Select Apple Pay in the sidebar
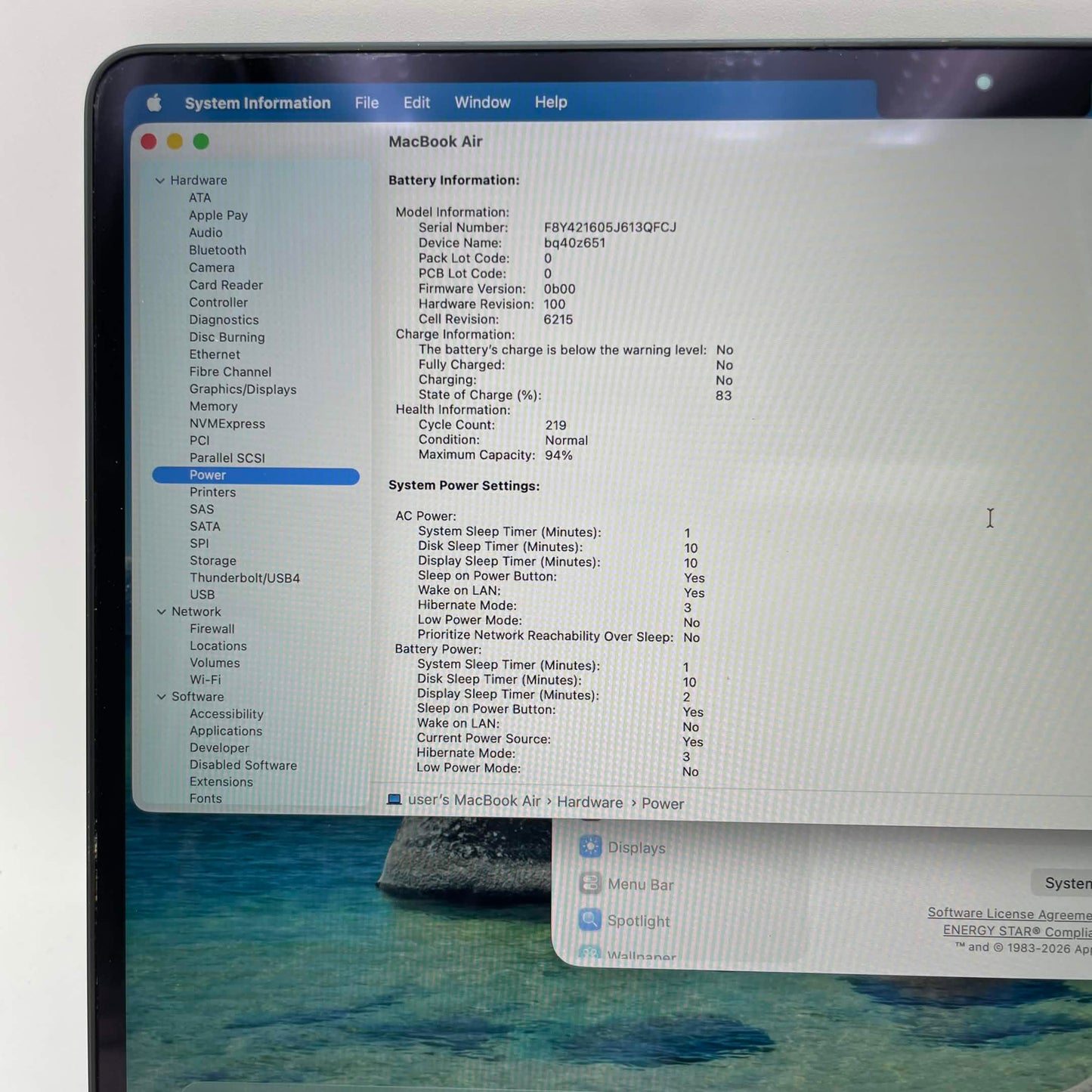This screenshot has width=1092, height=1092. pos(218,215)
